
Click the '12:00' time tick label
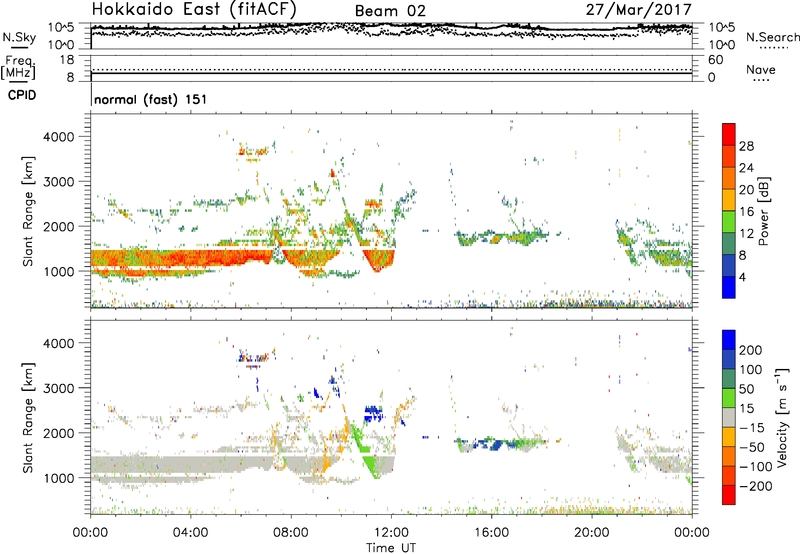pos(391,533)
